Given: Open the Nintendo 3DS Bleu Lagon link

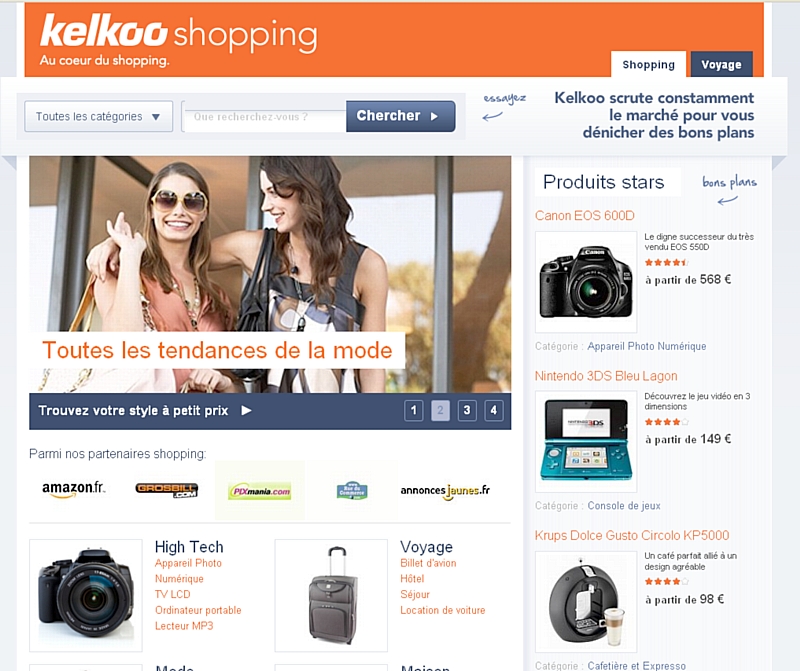Looking at the screenshot, I should click(606, 376).
